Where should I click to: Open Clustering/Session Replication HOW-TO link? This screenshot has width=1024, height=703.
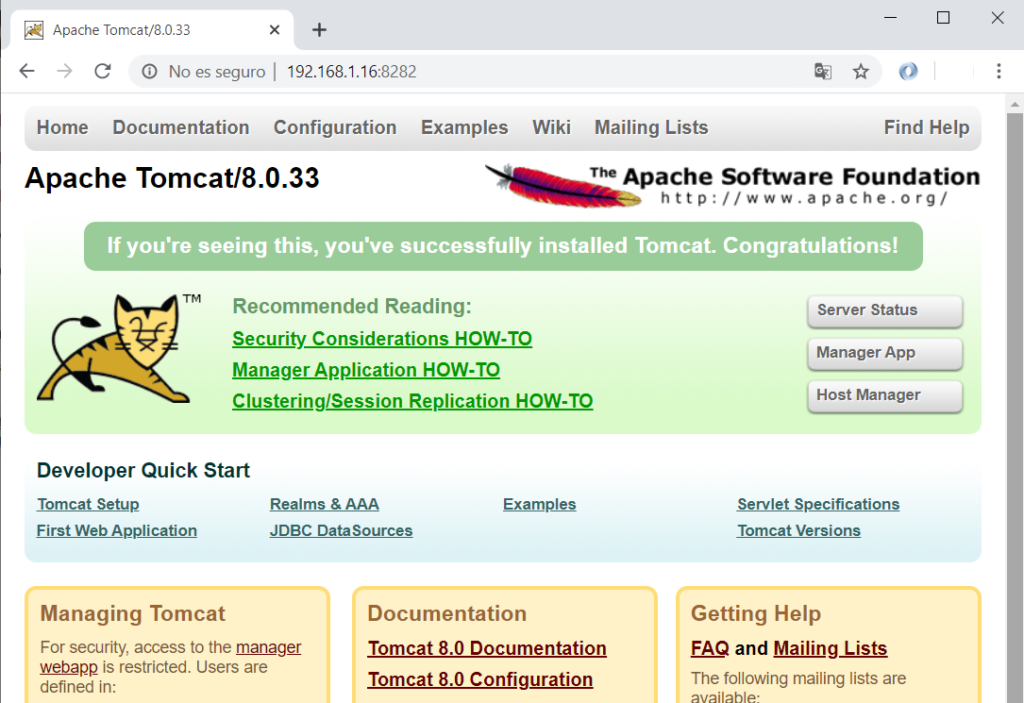pos(413,401)
